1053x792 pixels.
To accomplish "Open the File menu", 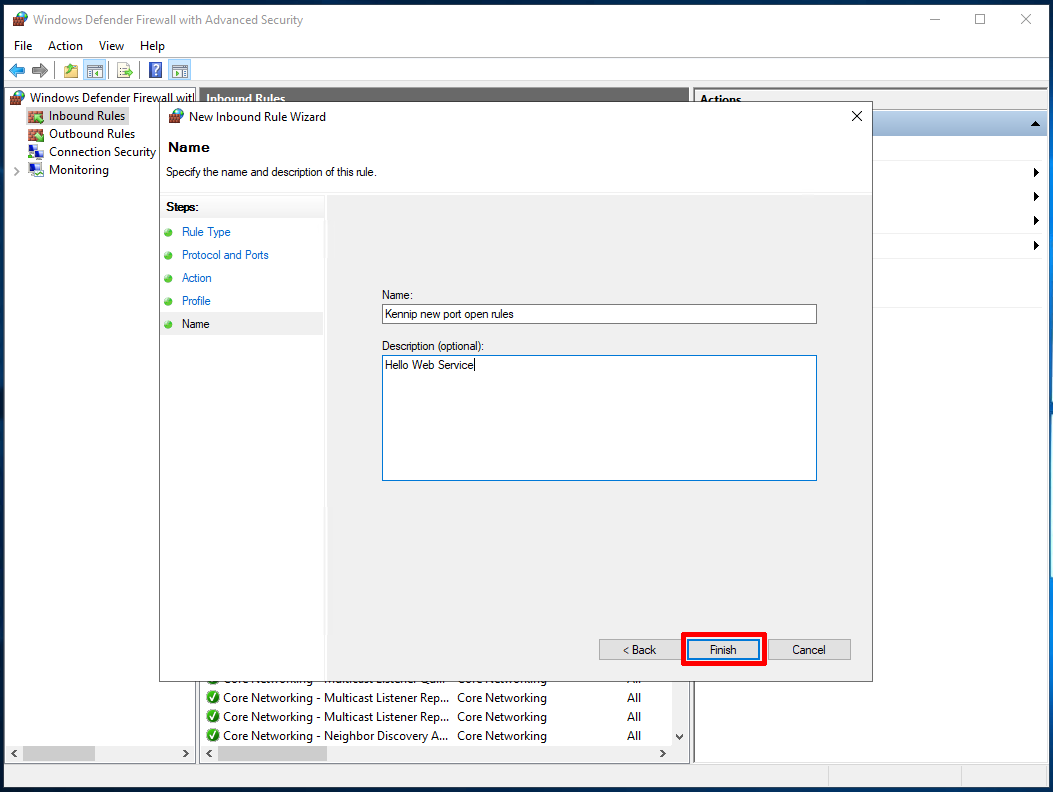I will (23, 46).
